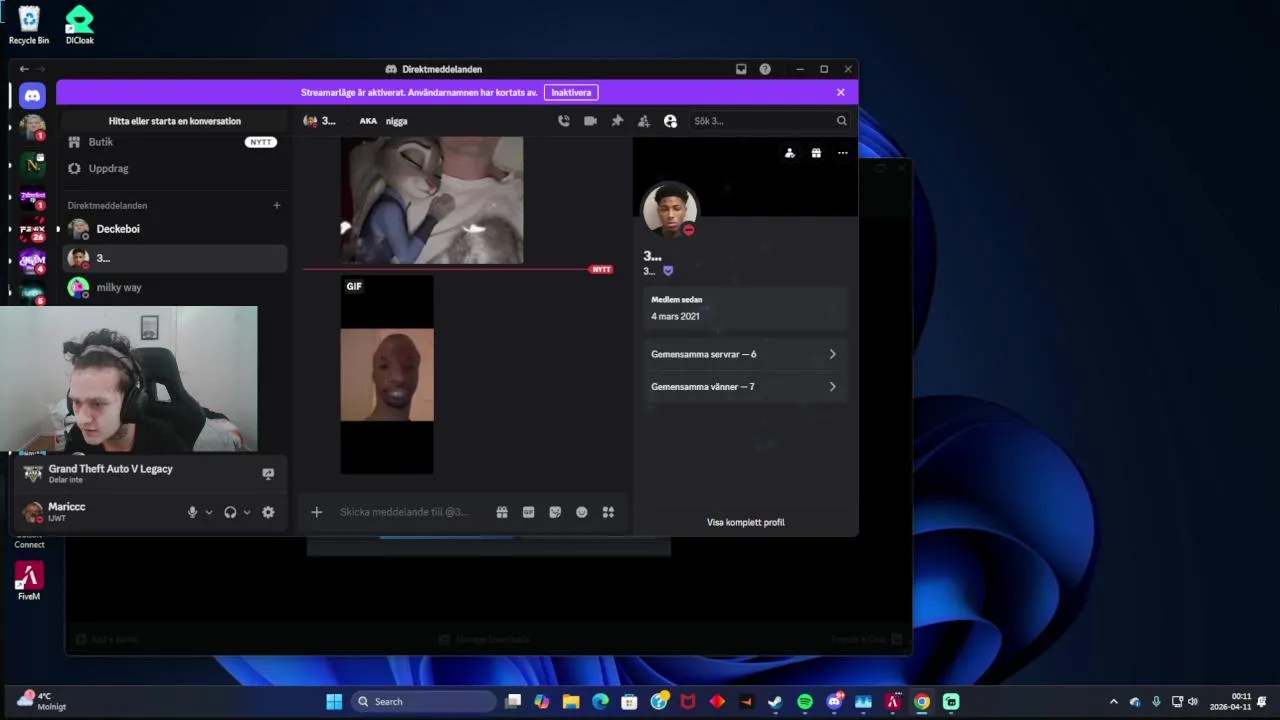1280x720 pixels.
Task: Click the Grand Theft Auto V screen share icon
Action: click(x=268, y=474)
